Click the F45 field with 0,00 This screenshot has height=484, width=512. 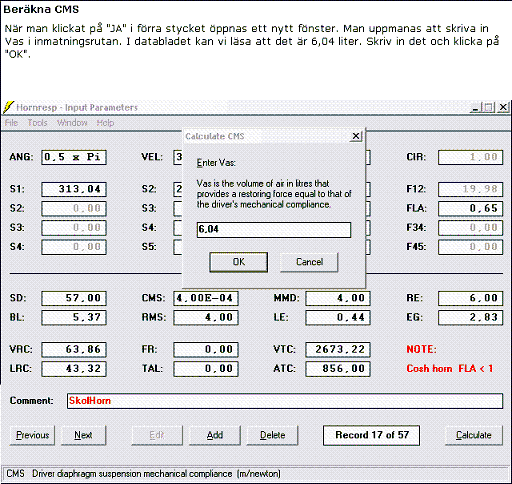click(470, 247)
